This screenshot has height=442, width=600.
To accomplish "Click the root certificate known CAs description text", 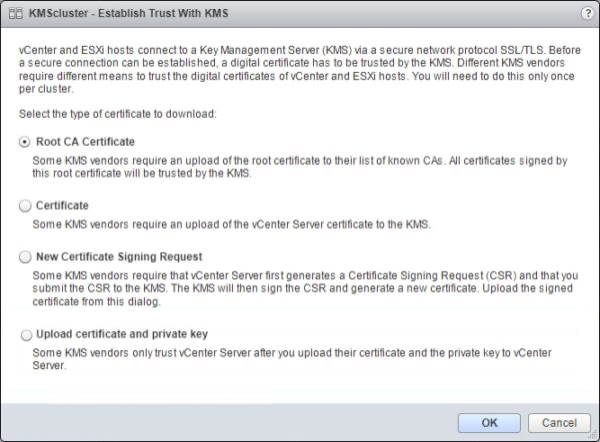I will coord(300,165).
